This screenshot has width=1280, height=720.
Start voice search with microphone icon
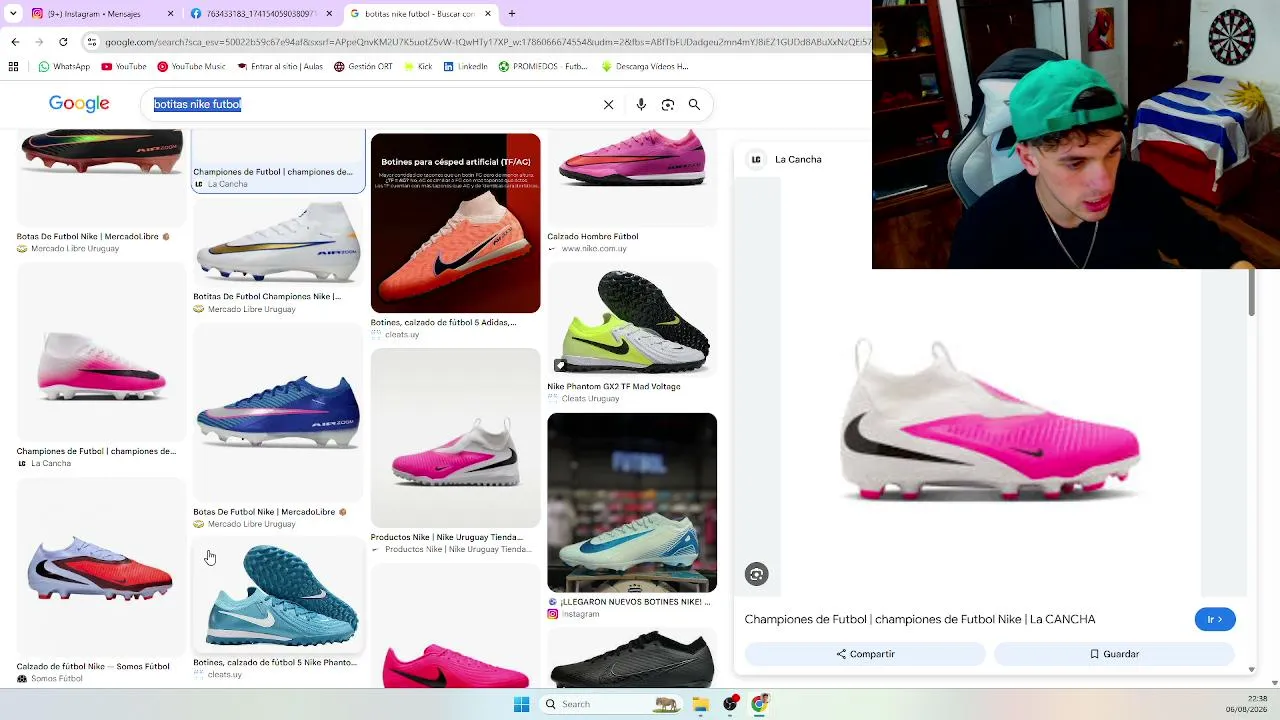pyautogui.click(x=641, y=104)
